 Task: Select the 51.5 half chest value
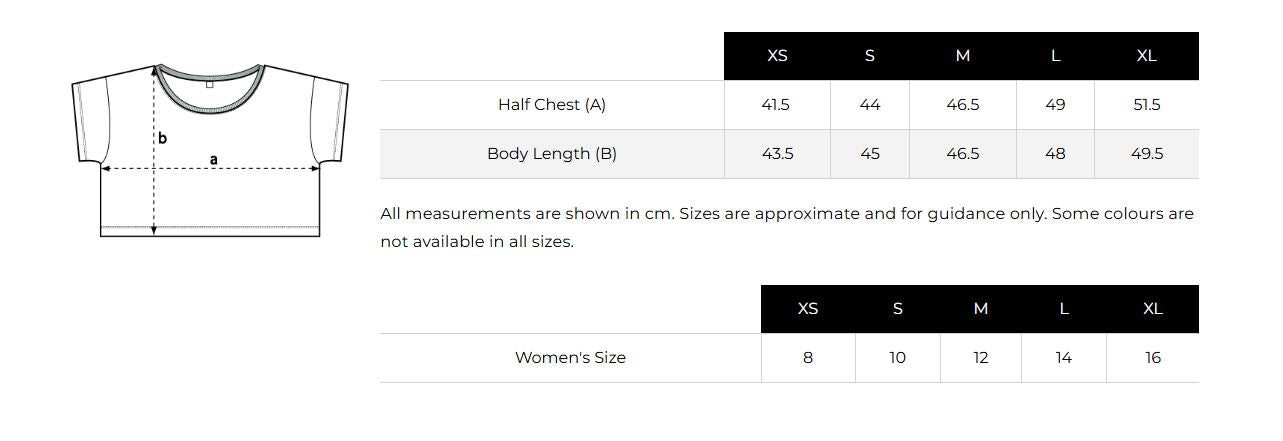(1147, 105)
